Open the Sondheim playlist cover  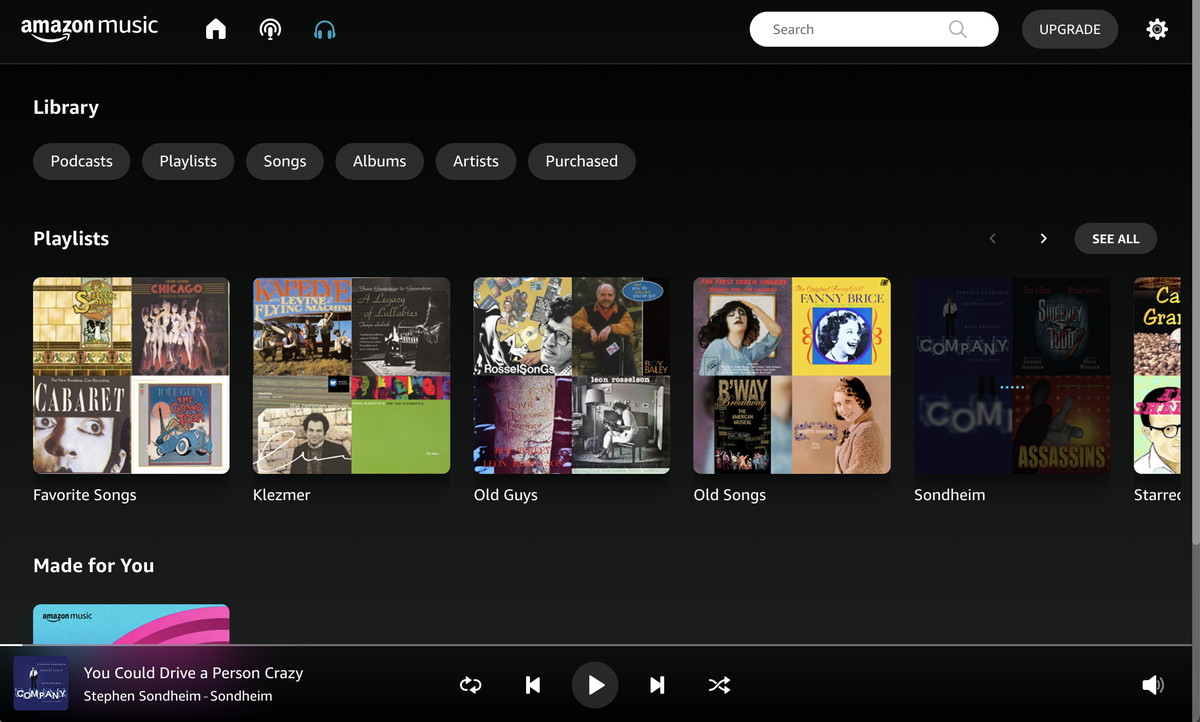[x=1012, y=375]
